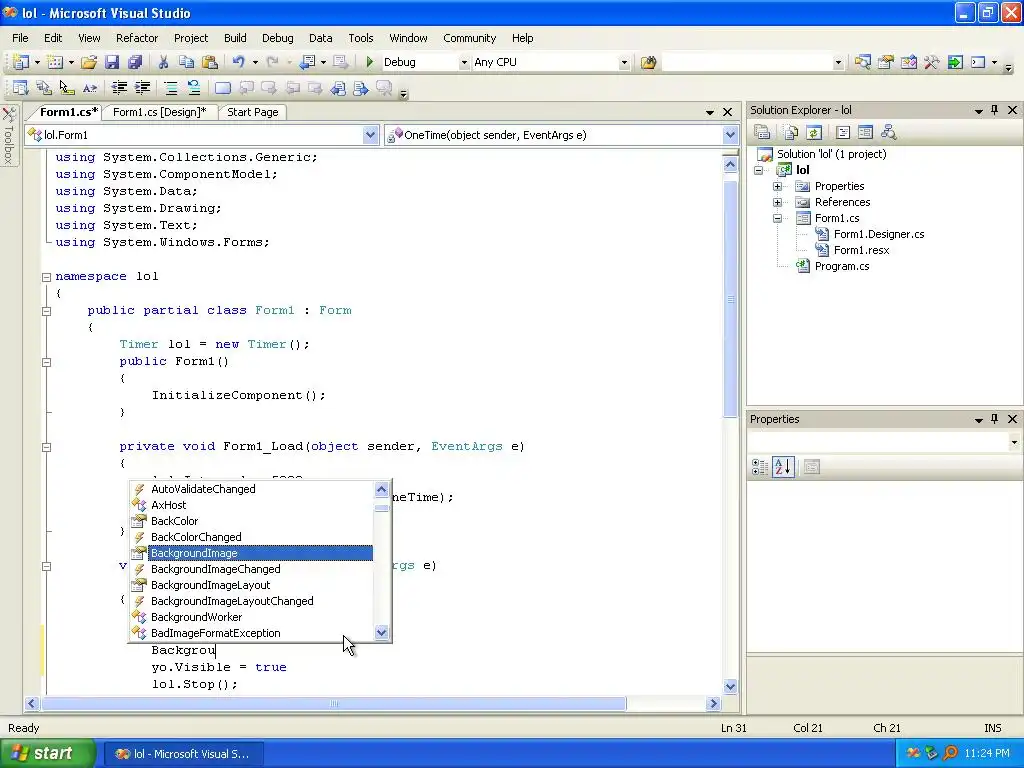Open the Debug menu
This screenshot has width=1024, height=768.
coord(278,38)
